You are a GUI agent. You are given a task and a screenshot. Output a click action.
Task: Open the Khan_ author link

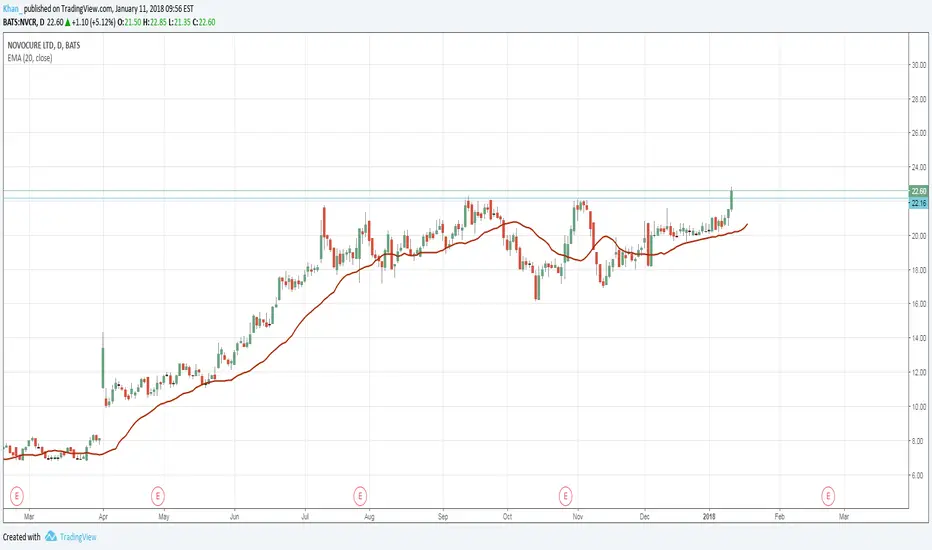coord(12,9)
